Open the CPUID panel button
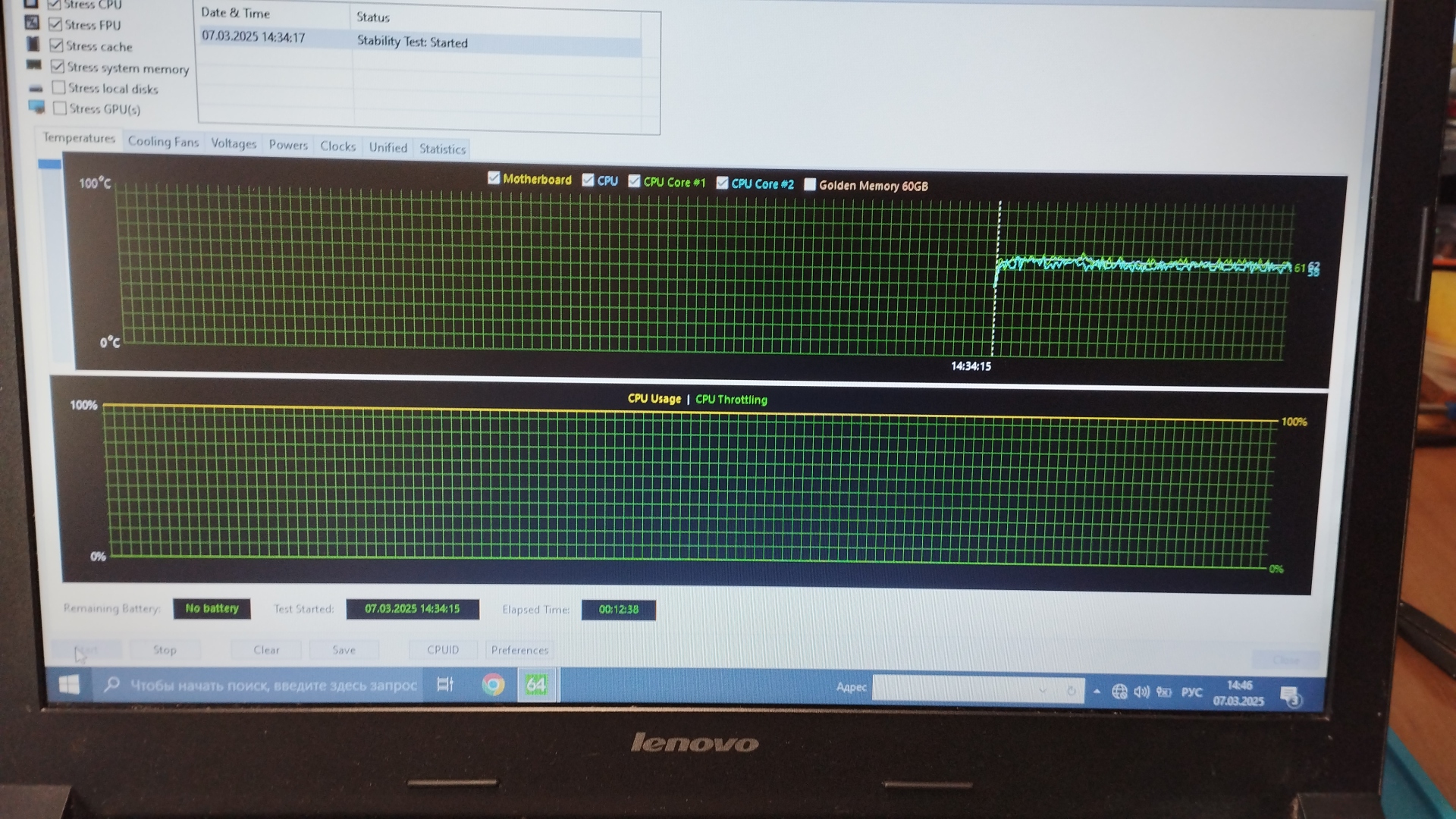The width and height of the screenshot is (1456, 819). [x=443, y=650]
